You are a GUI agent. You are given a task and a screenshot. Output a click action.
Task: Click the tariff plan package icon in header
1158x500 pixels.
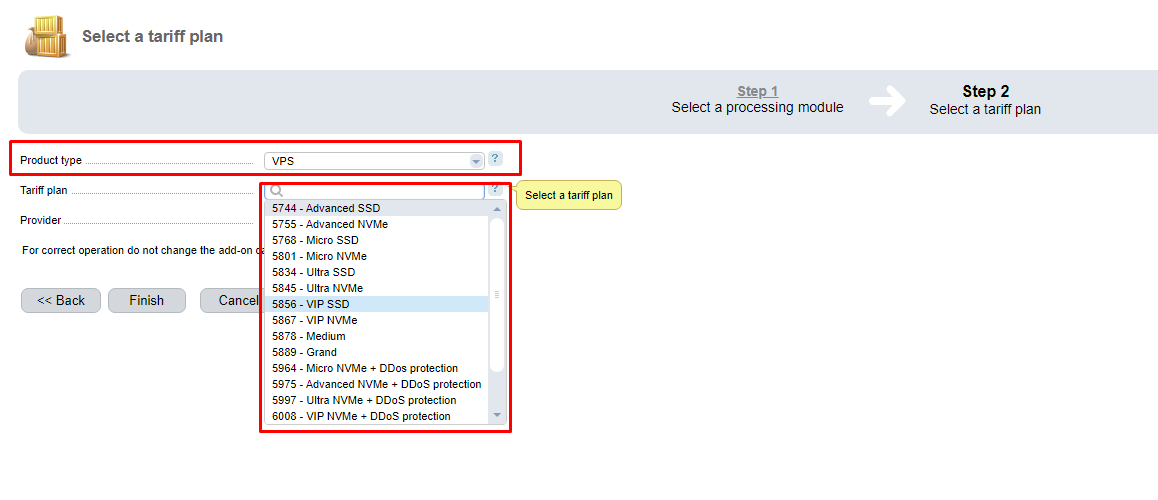(x=45, y=36)
